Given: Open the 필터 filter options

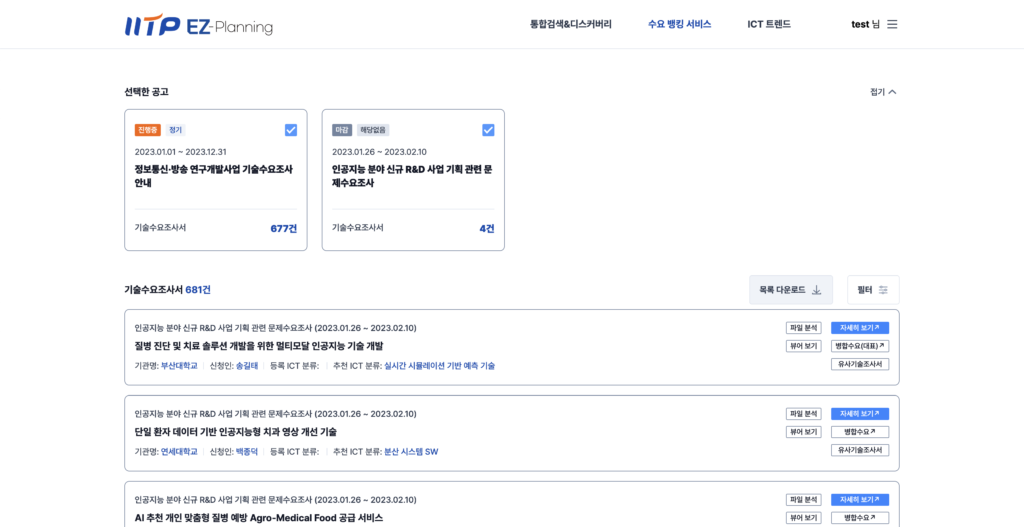Looking at the screenshot, I should point(872,290).
